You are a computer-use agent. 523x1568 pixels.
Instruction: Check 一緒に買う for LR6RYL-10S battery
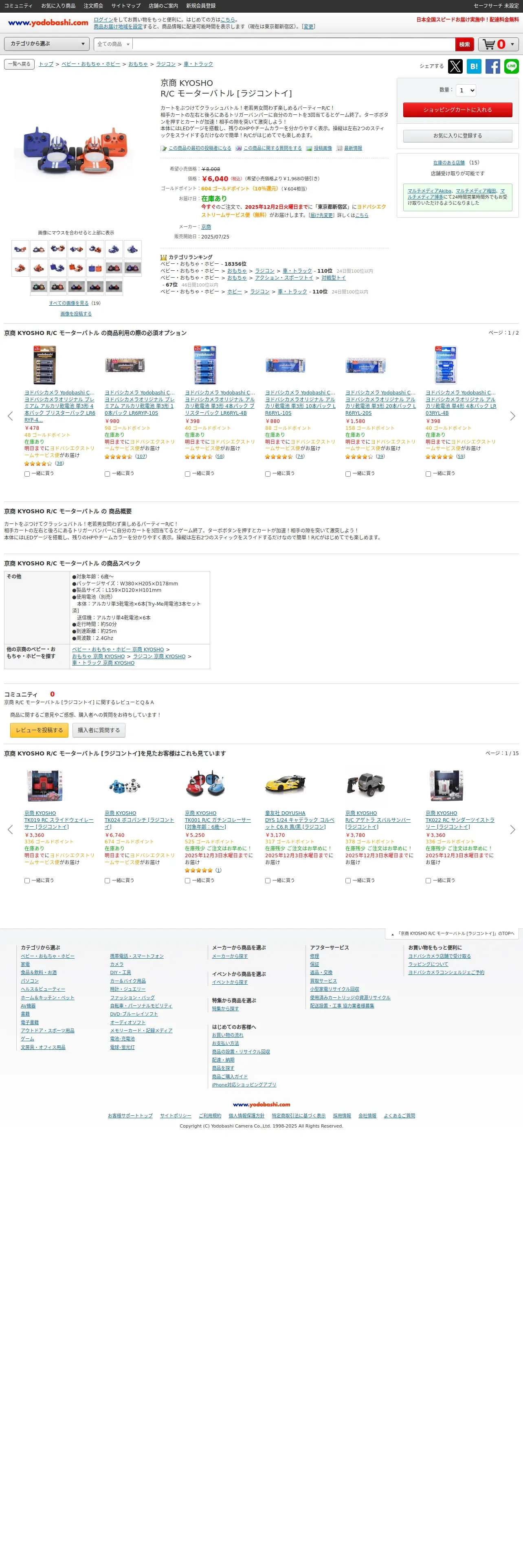(268, 473)
